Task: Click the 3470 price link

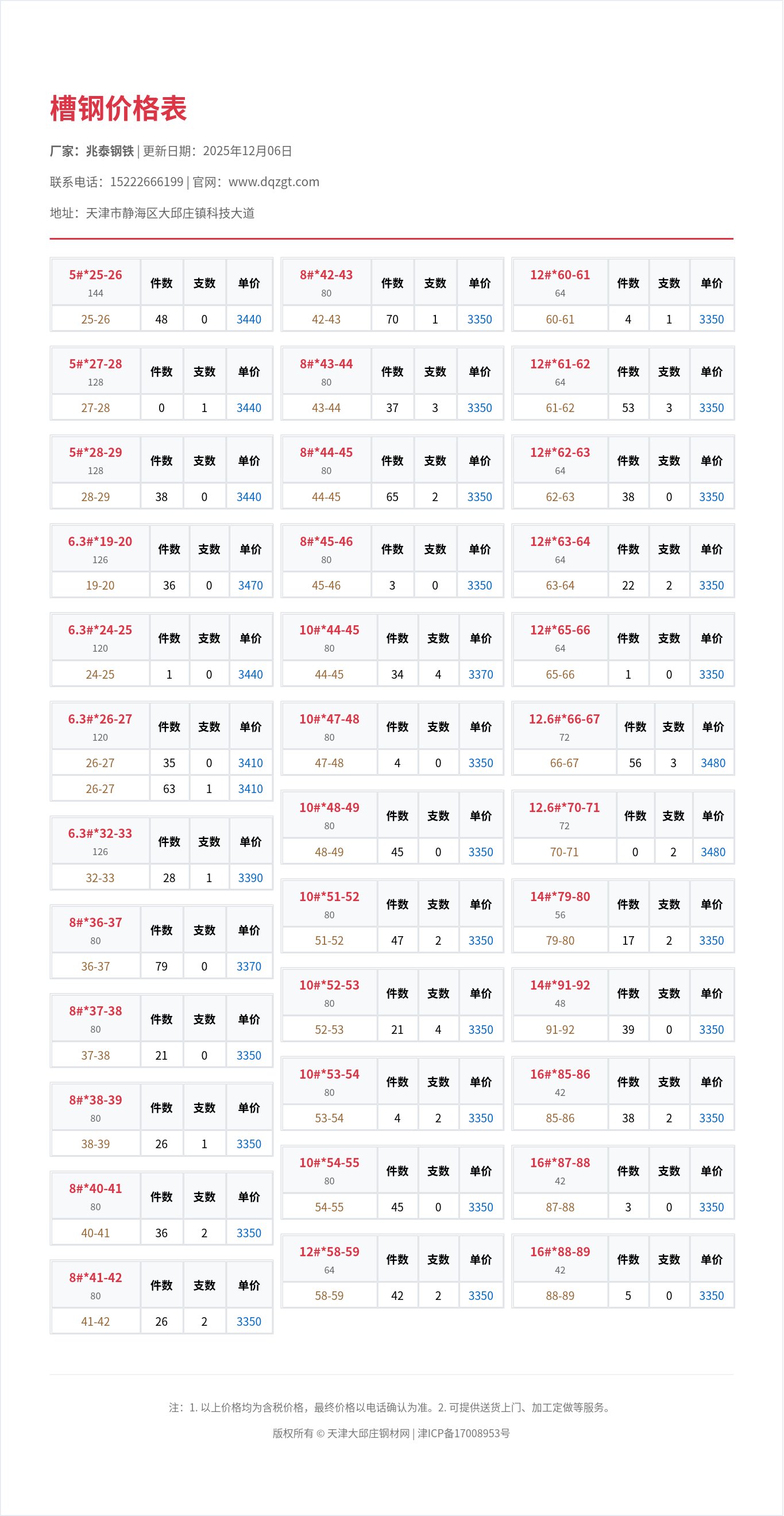Action: tap(250, 586)
